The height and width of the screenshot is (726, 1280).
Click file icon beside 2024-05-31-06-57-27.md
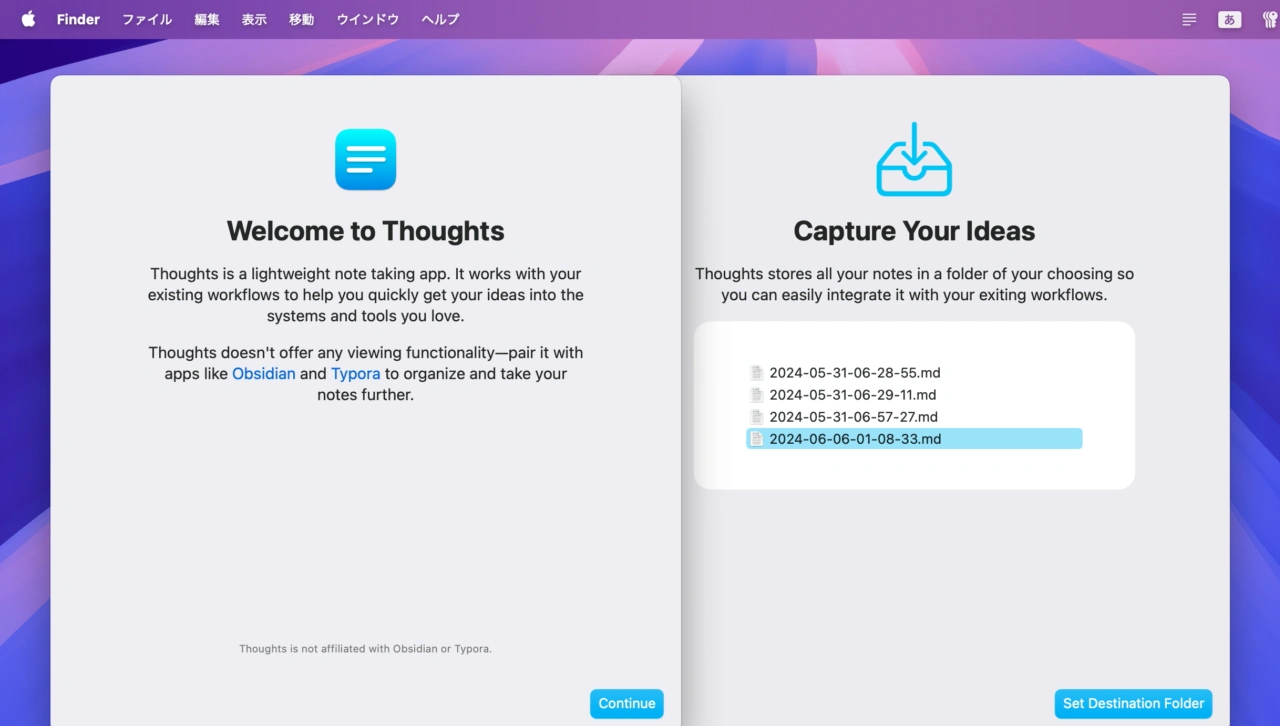pyautogui.click(x=757, y=417)
